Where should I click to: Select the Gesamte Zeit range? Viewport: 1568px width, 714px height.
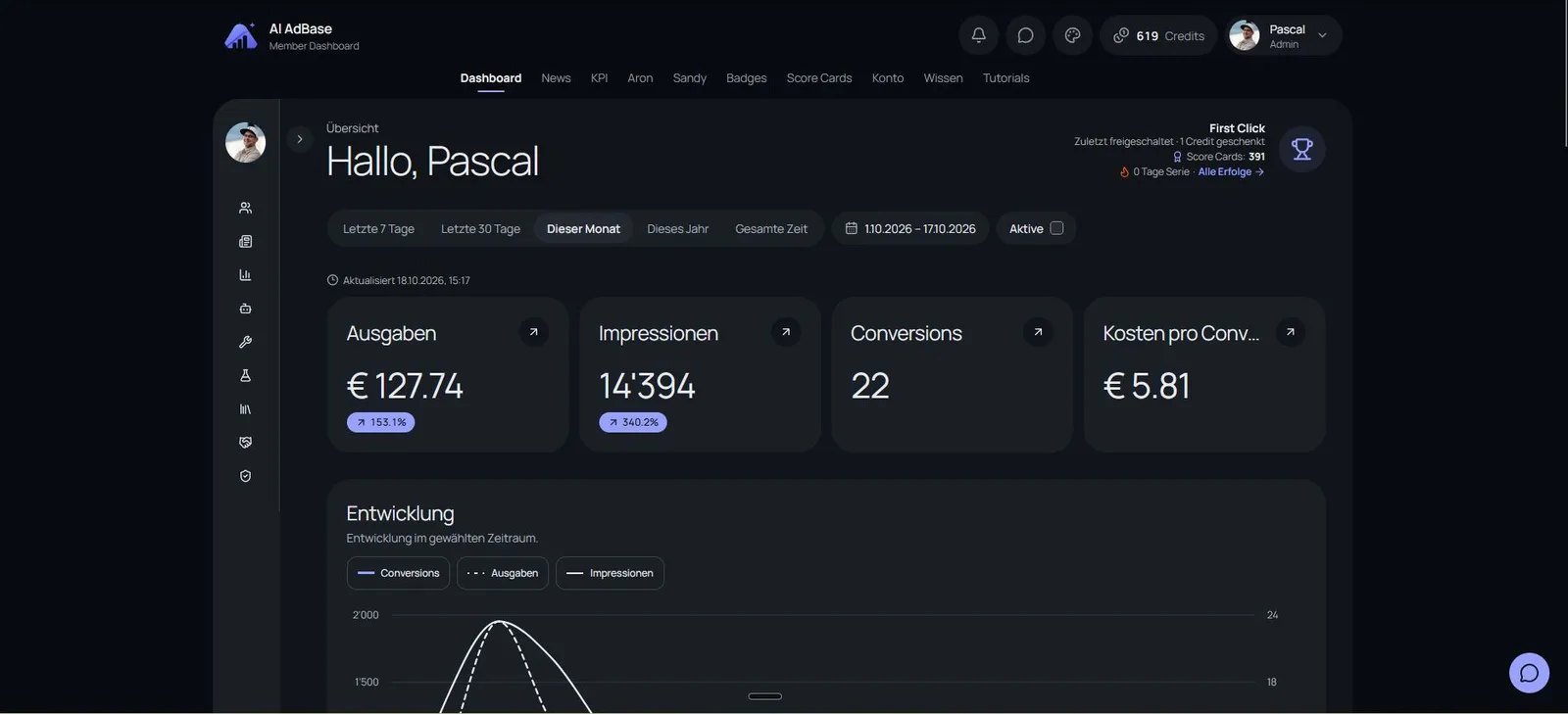[771, 229]
